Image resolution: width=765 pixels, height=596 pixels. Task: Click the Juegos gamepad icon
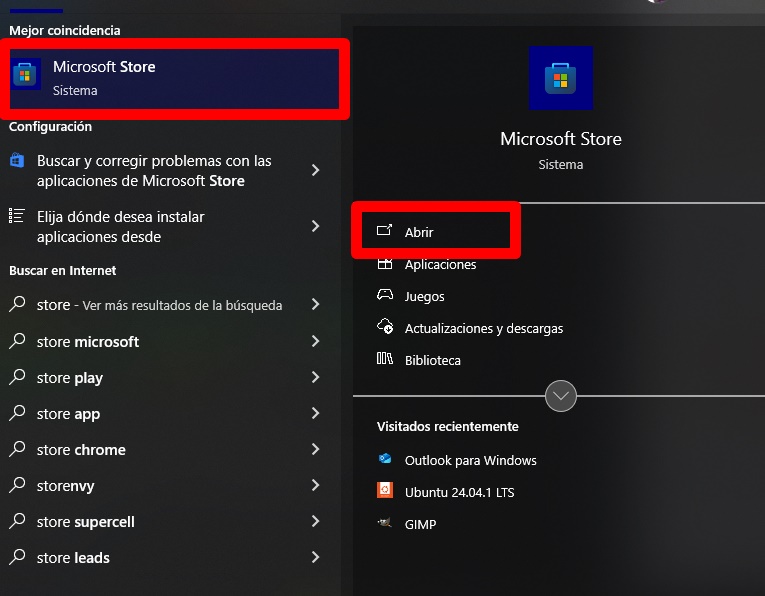[x=384, y=295]
